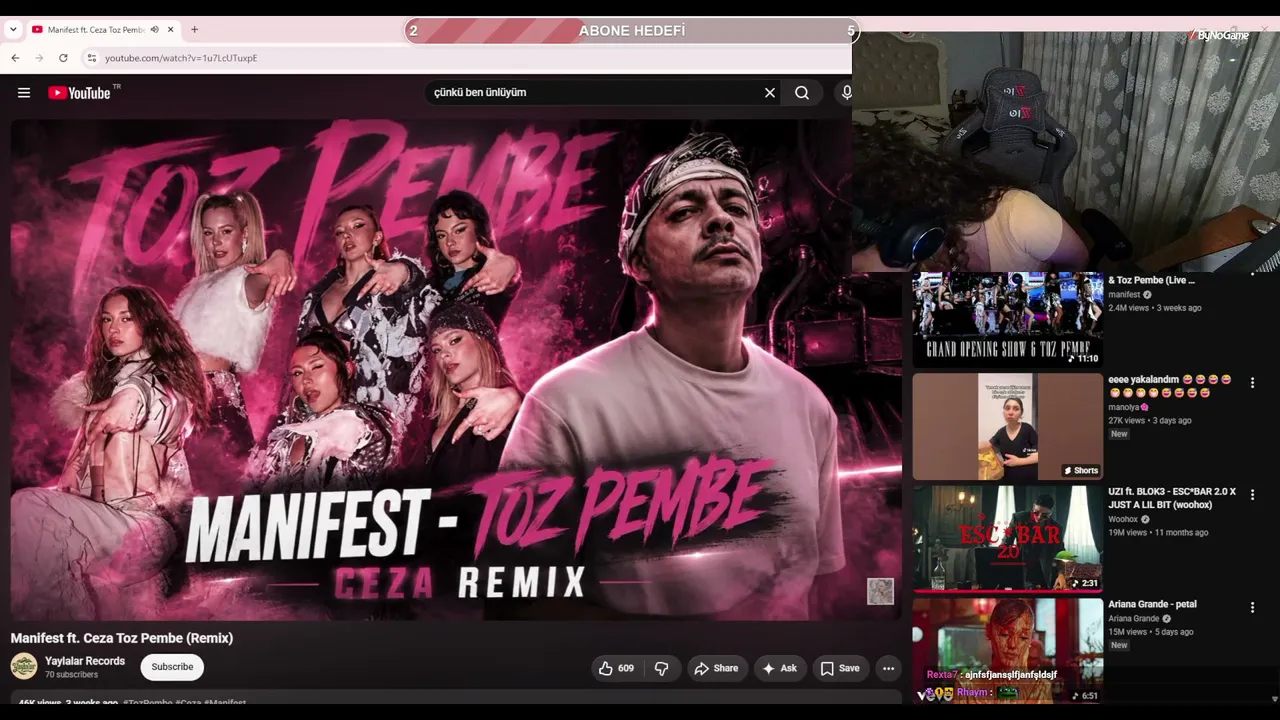The image size is (1280, 720).
Task: Open the Ask AI button
Action: point(779,668)
